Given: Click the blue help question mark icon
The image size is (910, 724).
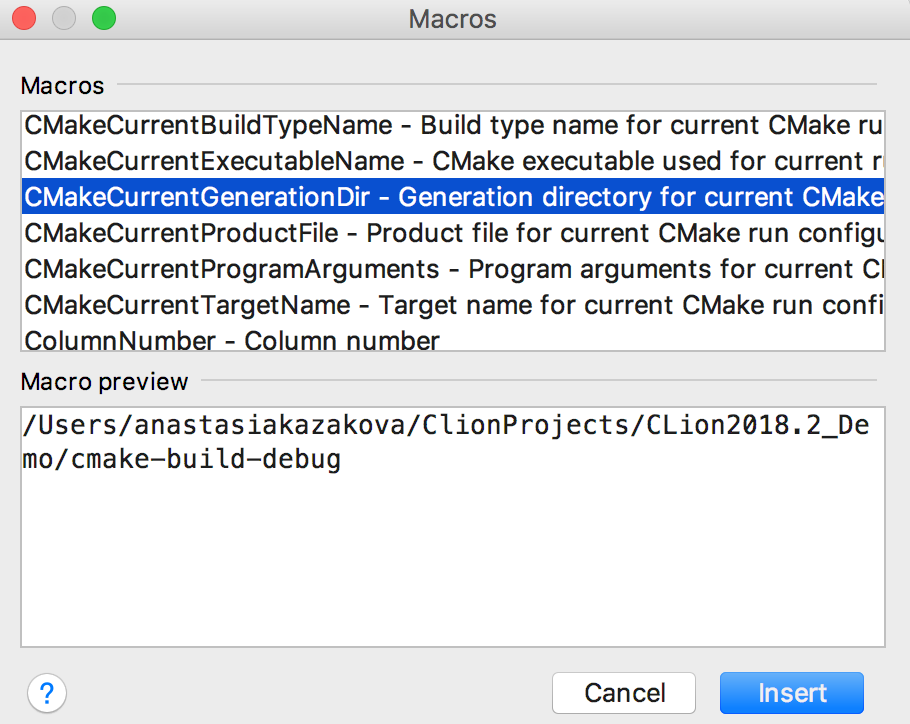Looking at the screenshot, I should (47, 692).
